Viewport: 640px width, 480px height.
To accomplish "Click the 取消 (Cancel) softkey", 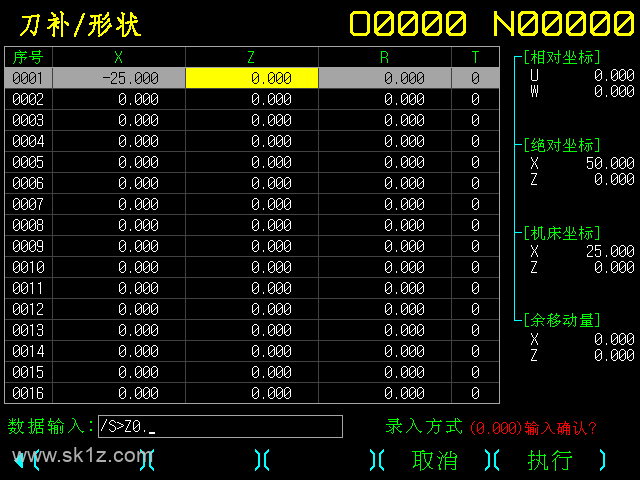I will click(x=434, y=460).
